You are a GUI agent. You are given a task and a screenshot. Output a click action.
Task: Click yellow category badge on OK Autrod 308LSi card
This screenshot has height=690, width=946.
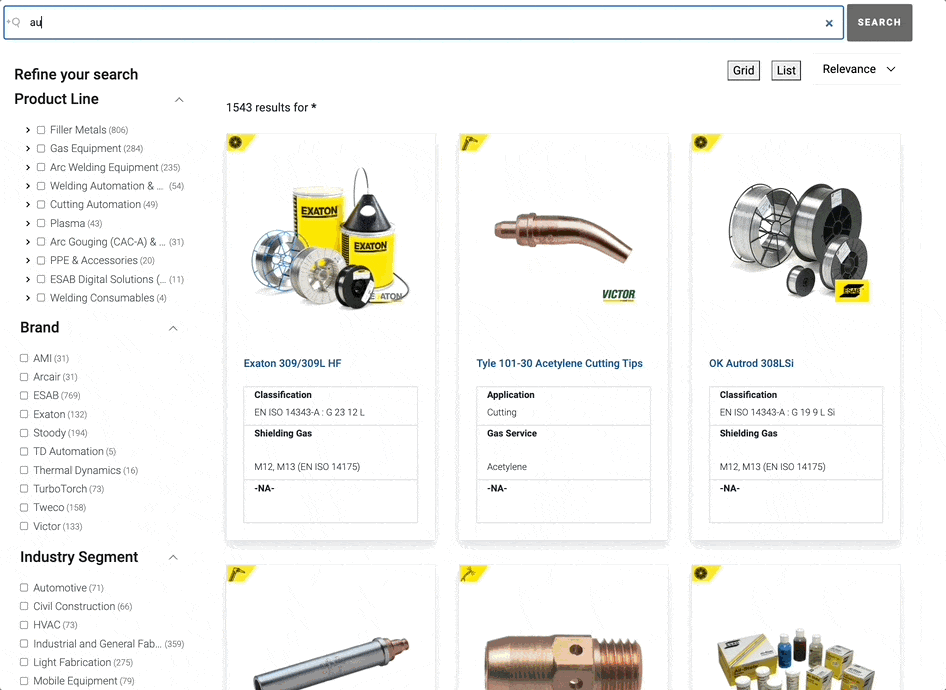point(702,143)
